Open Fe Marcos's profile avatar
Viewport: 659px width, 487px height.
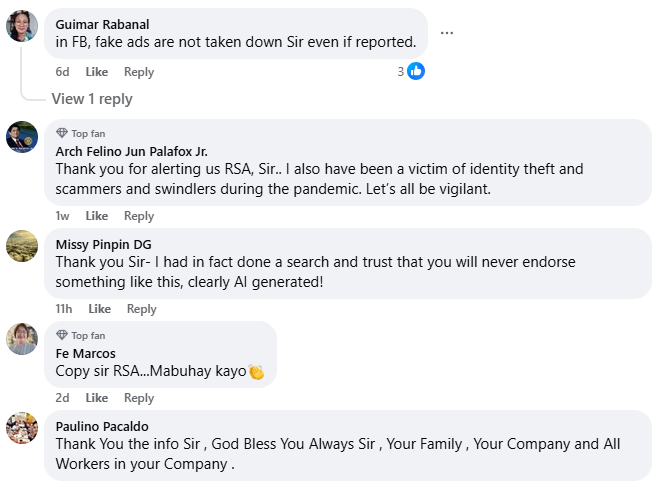tap(22, 338)
